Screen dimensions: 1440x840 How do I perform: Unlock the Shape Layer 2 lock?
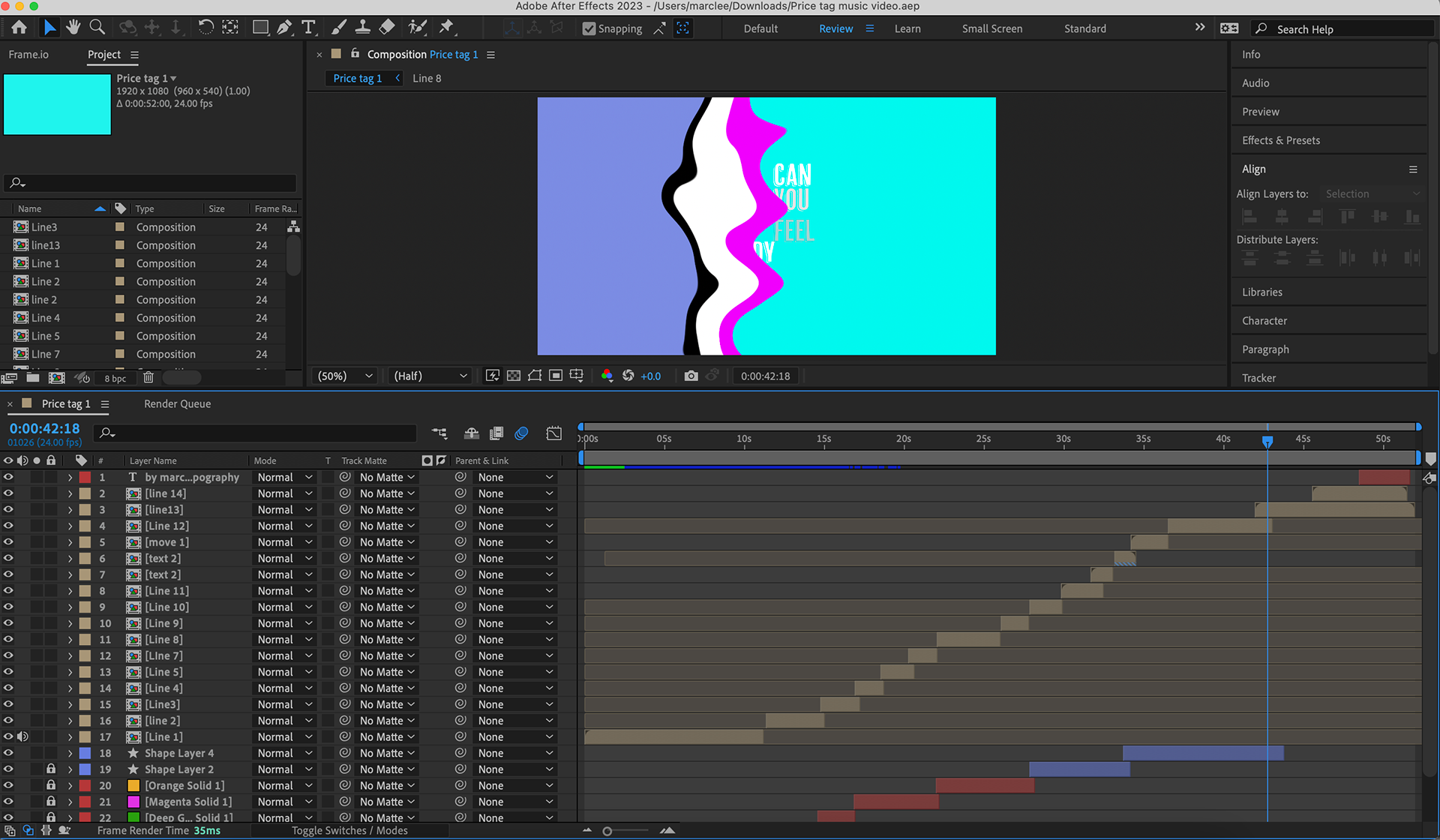(51, 769)
